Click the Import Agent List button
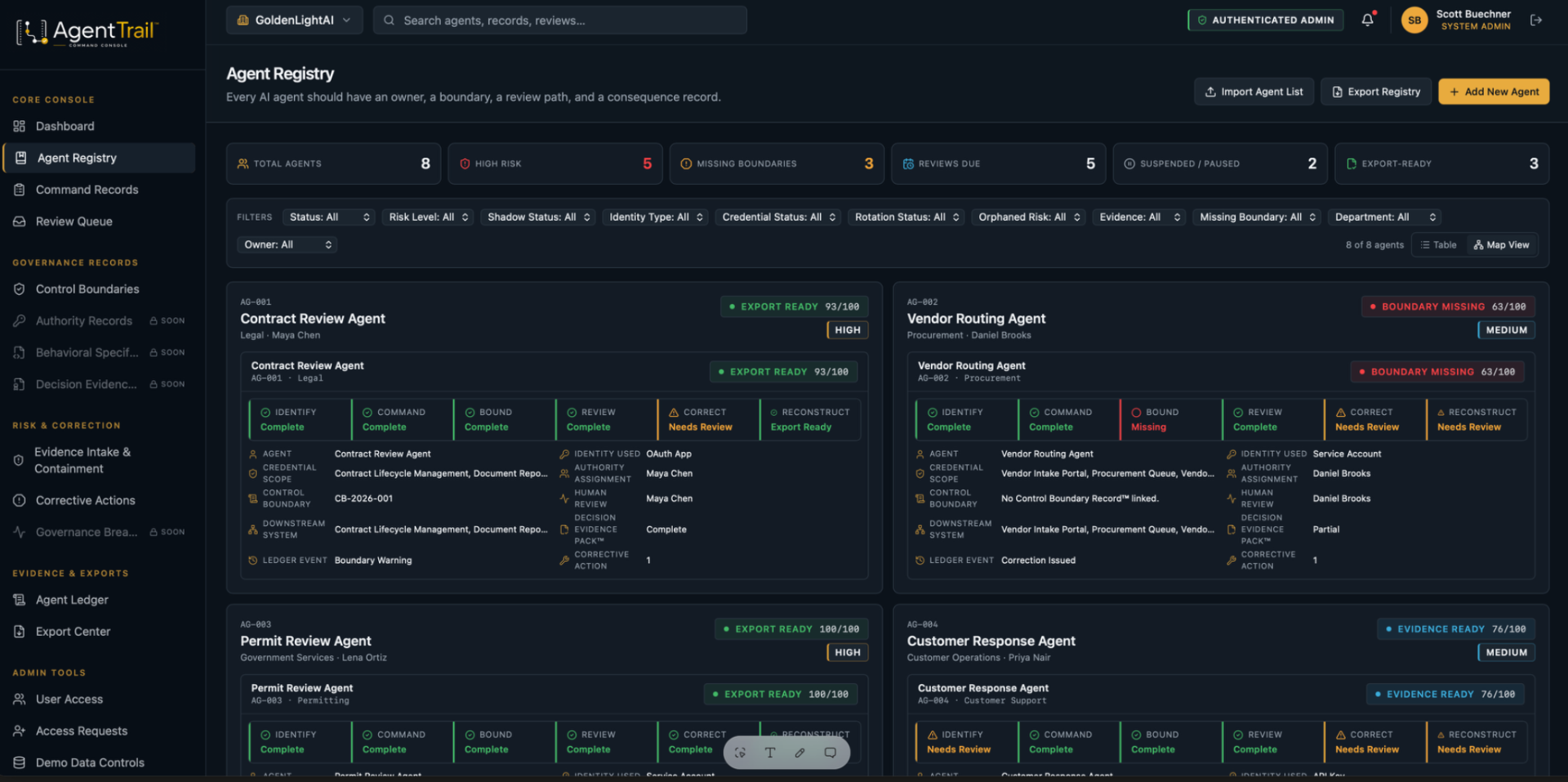 1254,92
